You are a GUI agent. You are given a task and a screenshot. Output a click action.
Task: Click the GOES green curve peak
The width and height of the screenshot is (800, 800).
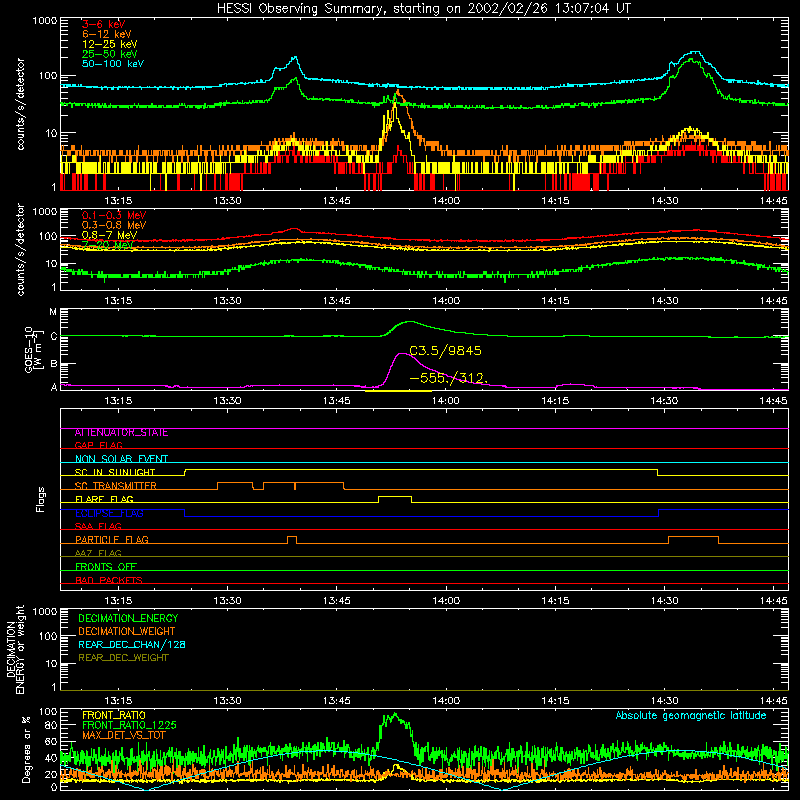(x=410, y=322)
